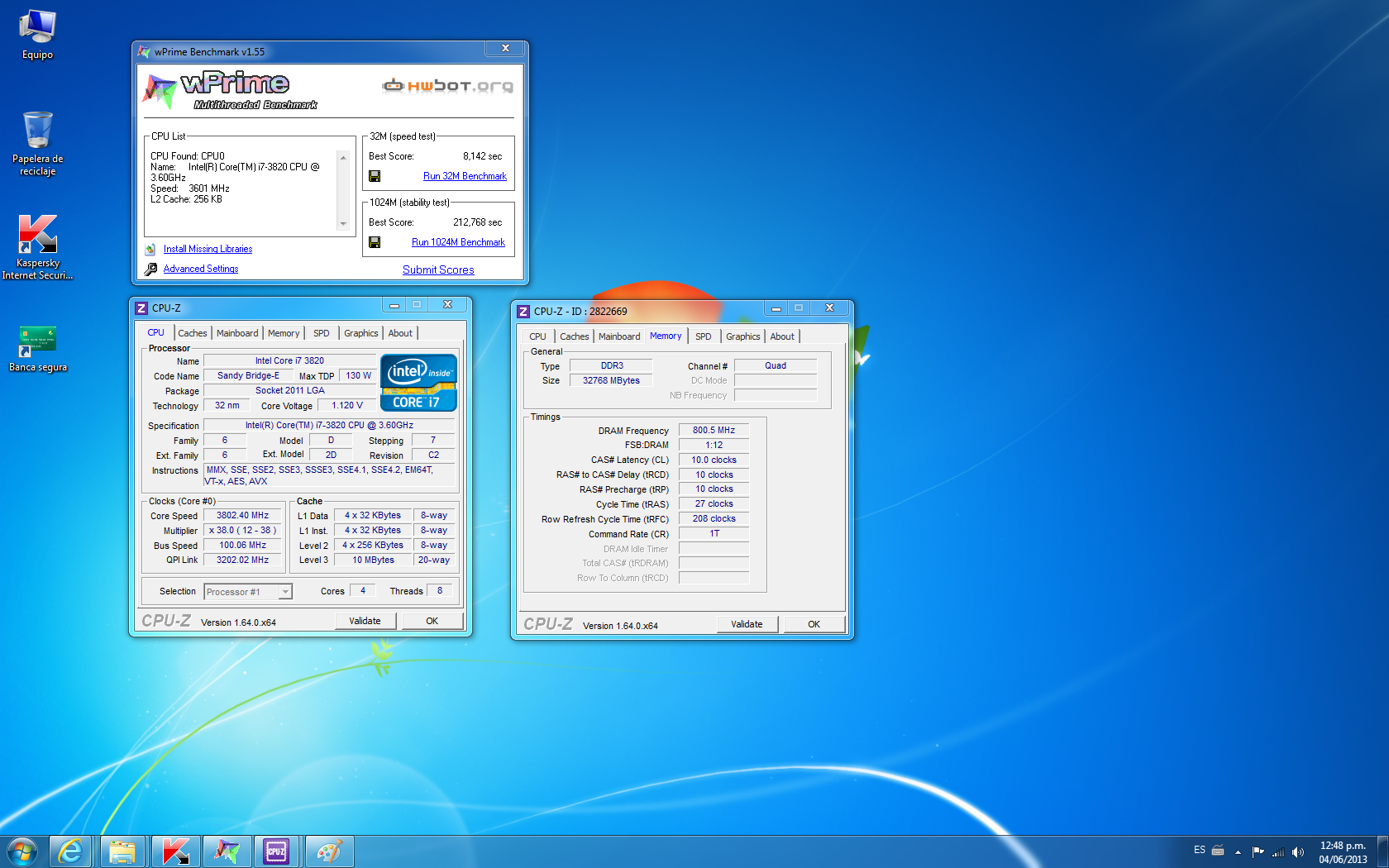Image resolution: width=1389 pixels, height=868 pixels.
Task: Click the ES language indicator in taskbar
Action: pos(1200,850)
